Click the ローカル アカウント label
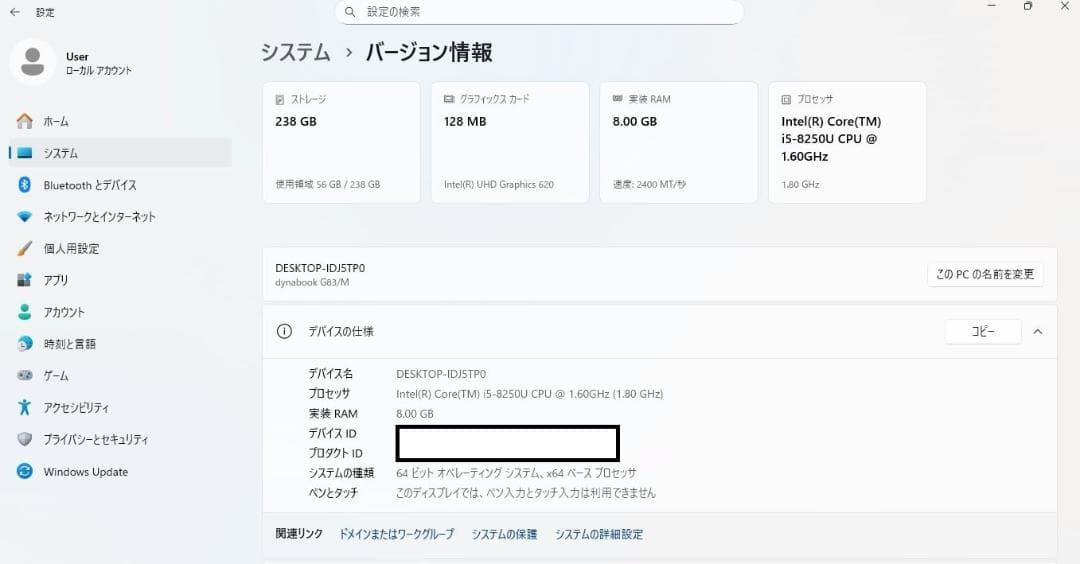 (98, 70)
